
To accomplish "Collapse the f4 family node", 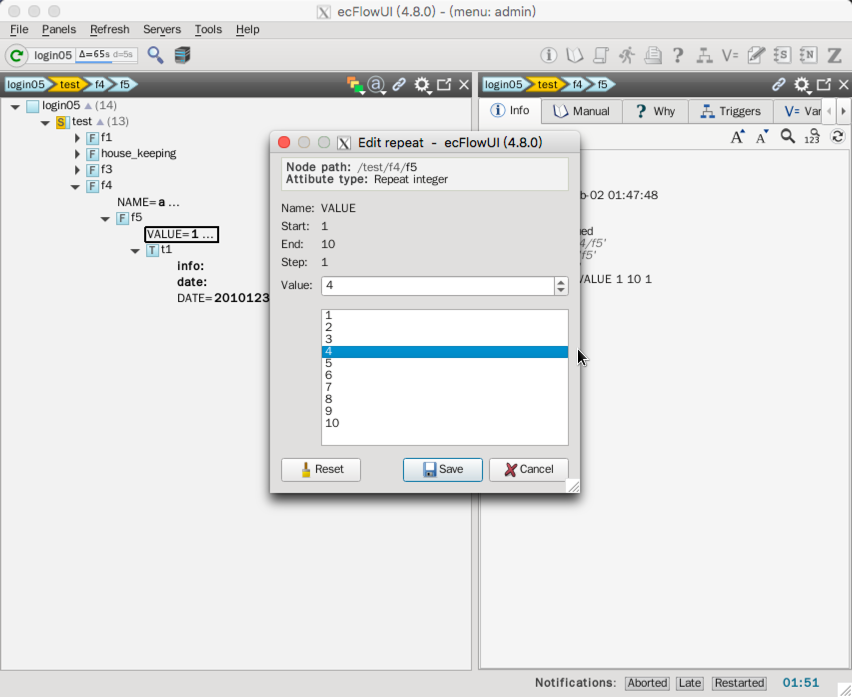I will tap(75, 187).
